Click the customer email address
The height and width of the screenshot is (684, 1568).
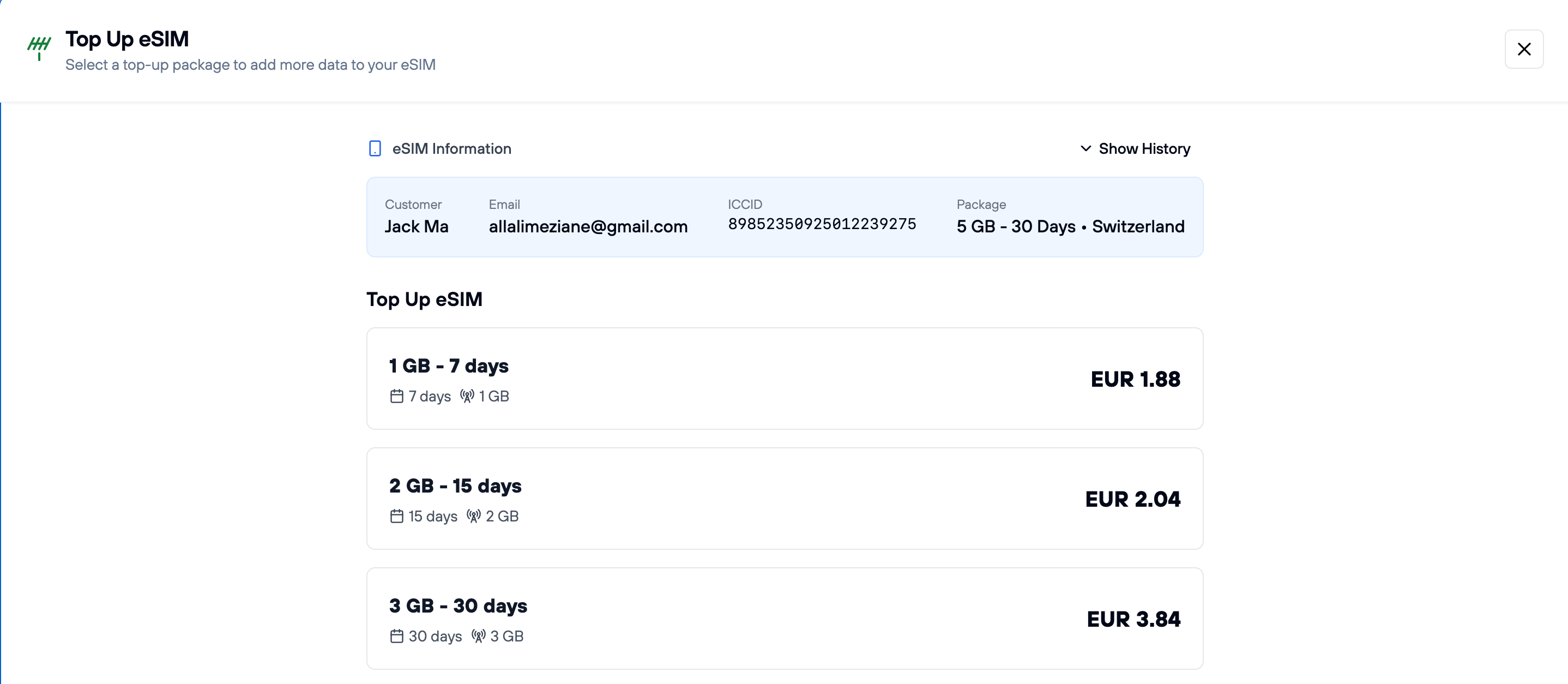coord(588,226)
